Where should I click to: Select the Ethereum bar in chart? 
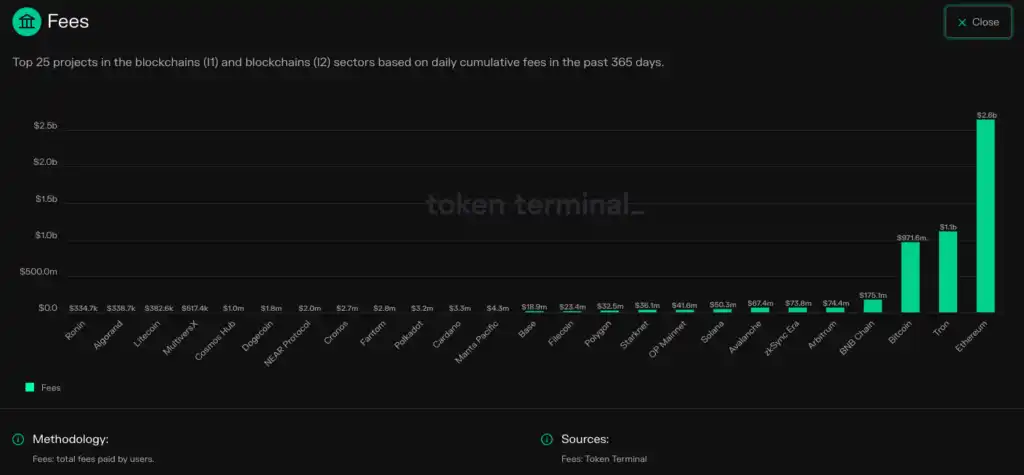tap(986, 216)
